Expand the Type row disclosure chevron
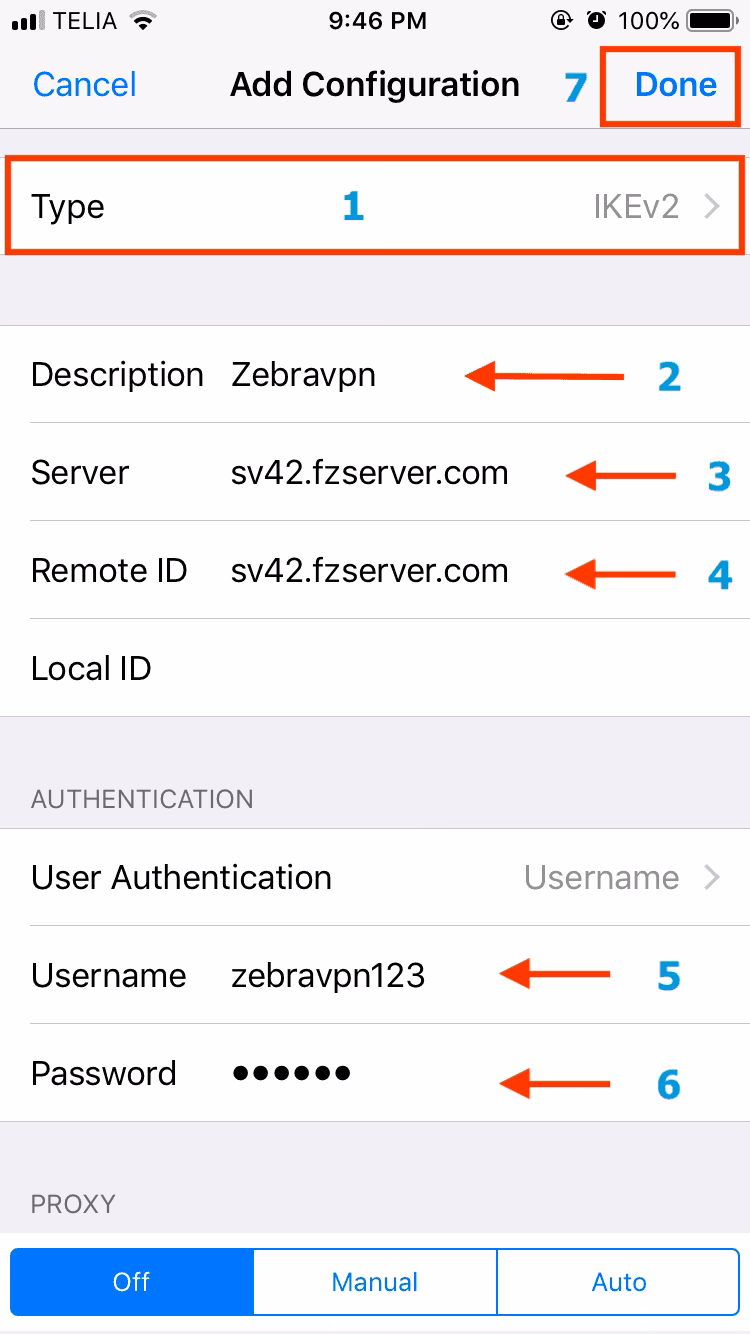 coord(714,206)
